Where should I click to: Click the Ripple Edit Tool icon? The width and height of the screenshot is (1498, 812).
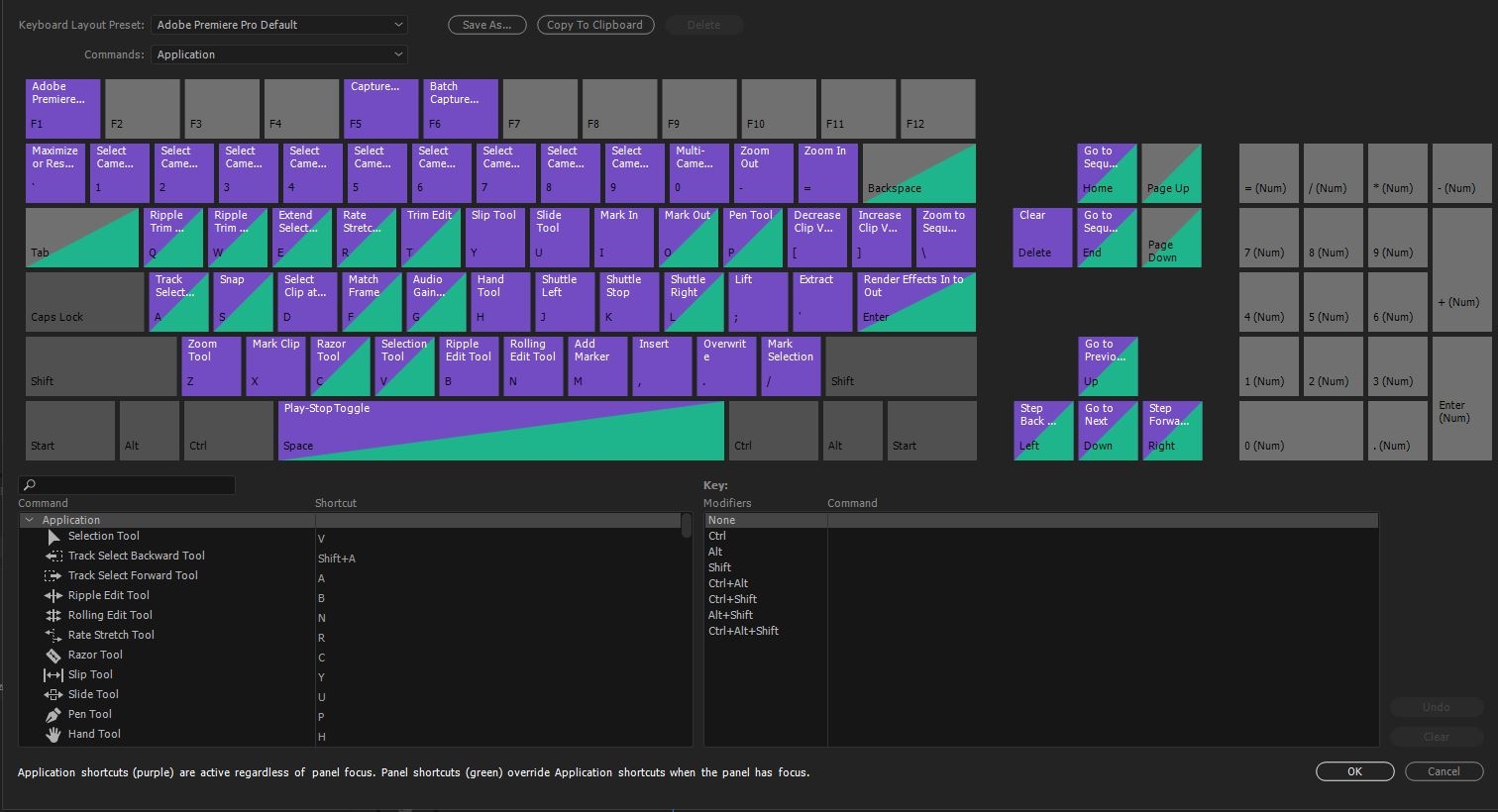click(53, 595)
